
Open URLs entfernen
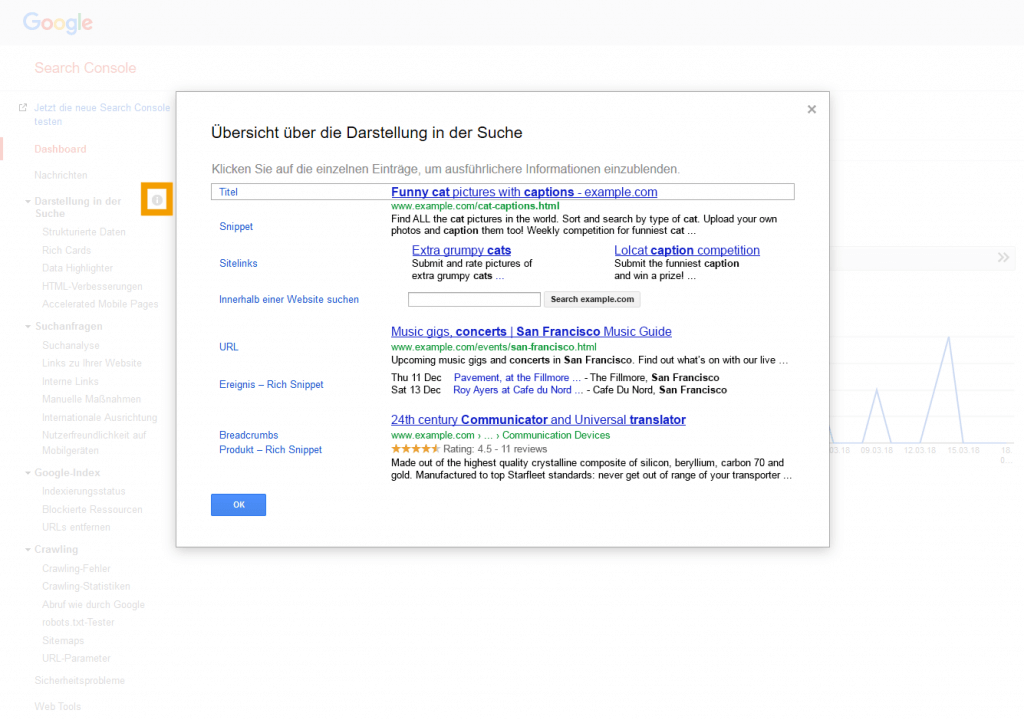(76, 527)
